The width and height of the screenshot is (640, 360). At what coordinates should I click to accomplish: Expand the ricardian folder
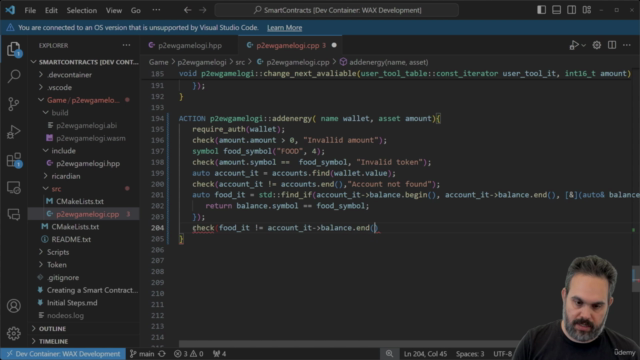click(x=66, y=176)
